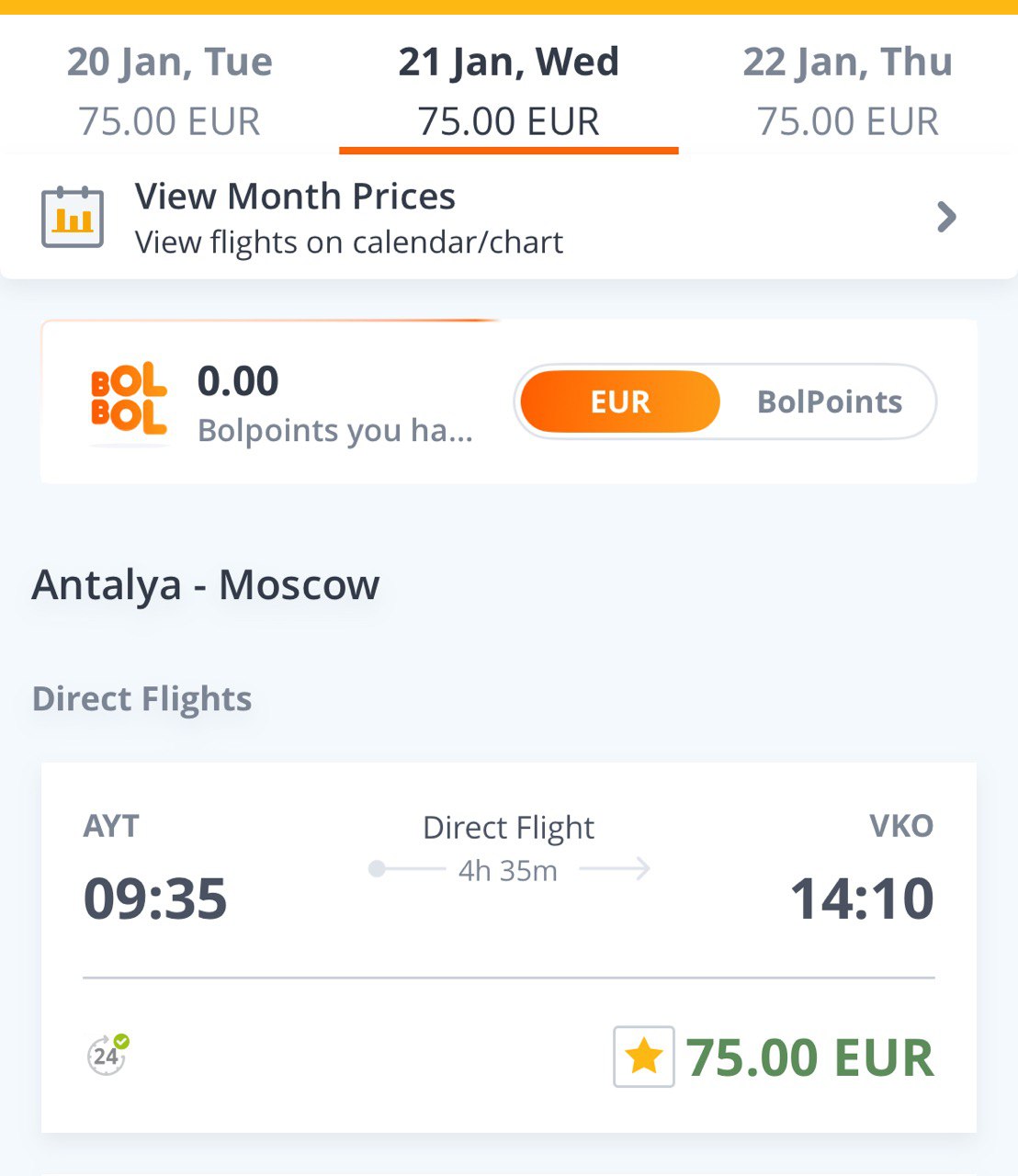Tap the BolBol logo
This screenshot has height=1176, width=1018.
point(129,401)
